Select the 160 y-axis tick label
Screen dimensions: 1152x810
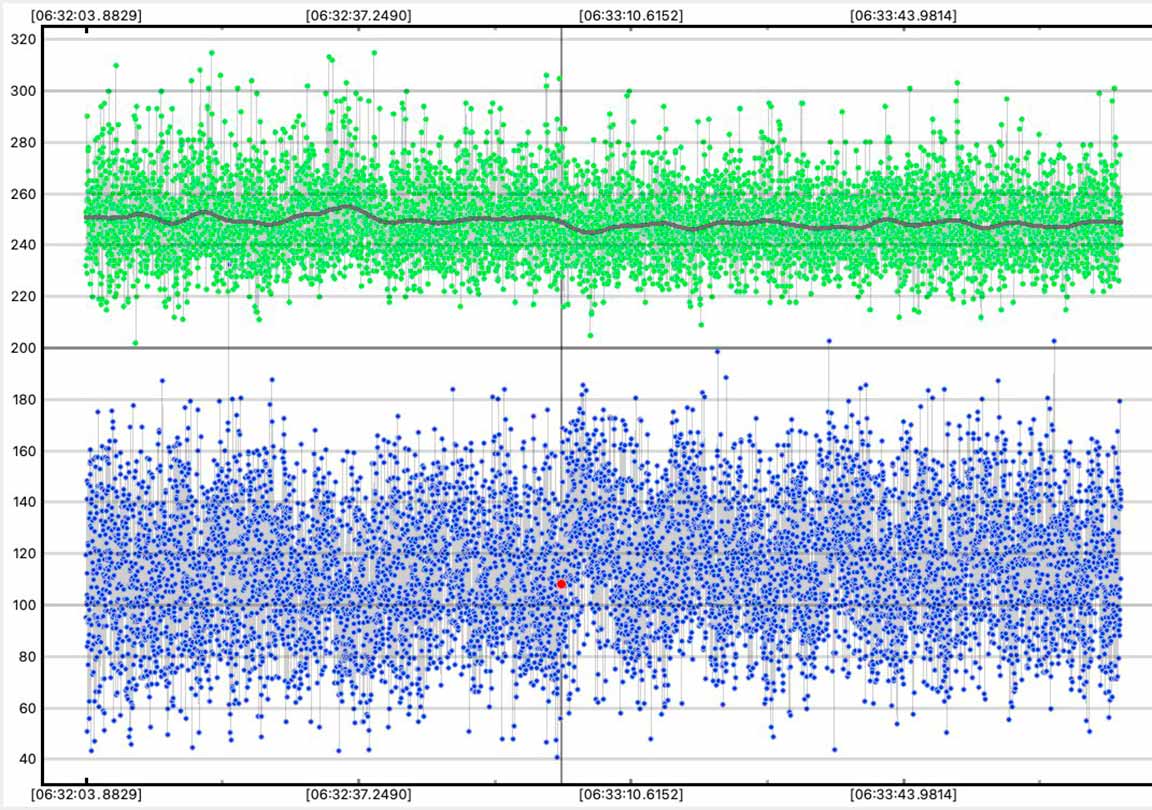tap(22, 451)
